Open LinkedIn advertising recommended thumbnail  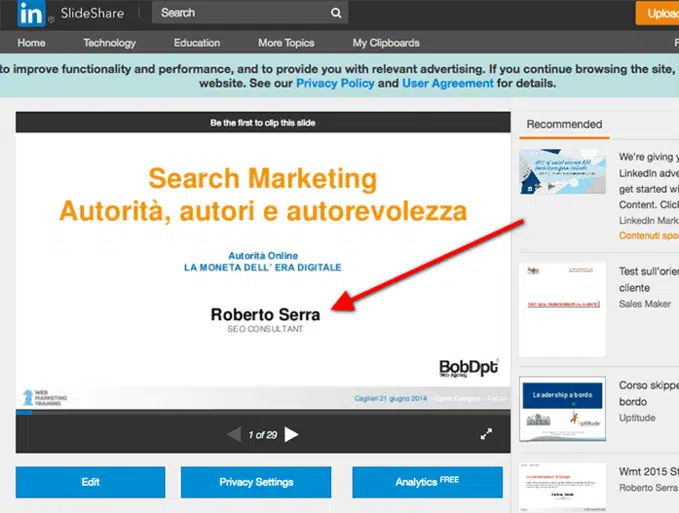[562, 172]
